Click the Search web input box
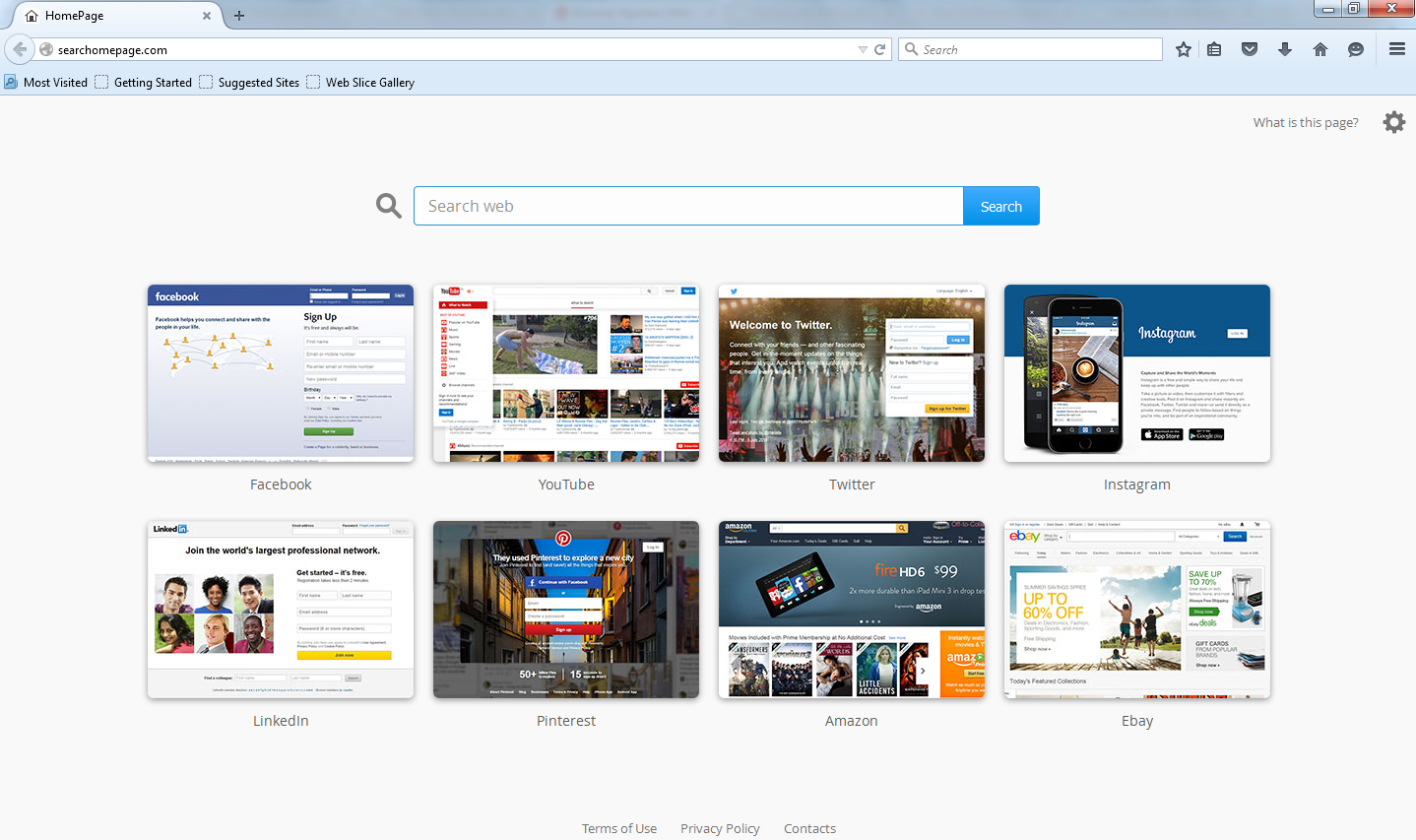1416x840 pixels. point(688,206)
